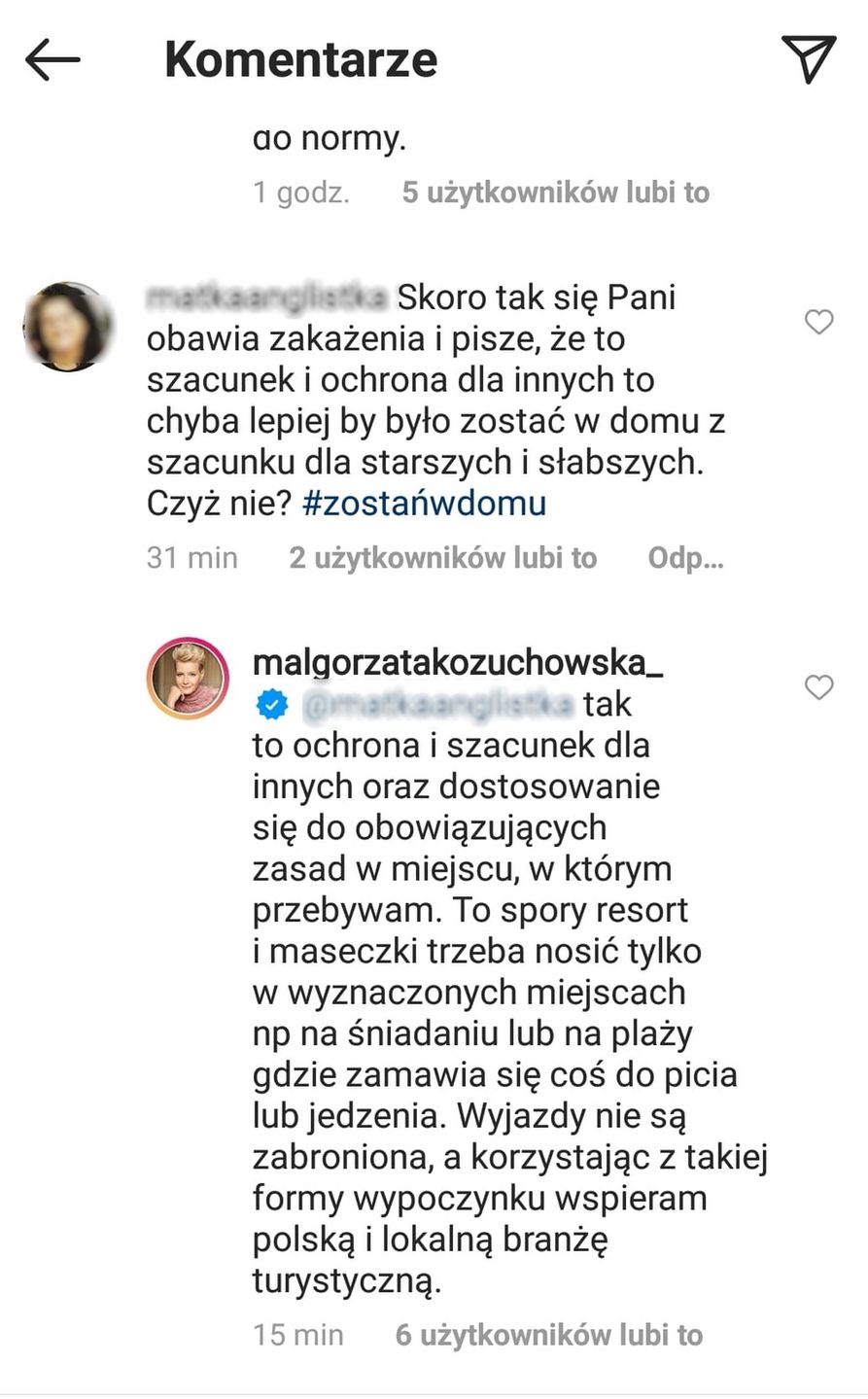Tap the Komentarze header title

301,59
